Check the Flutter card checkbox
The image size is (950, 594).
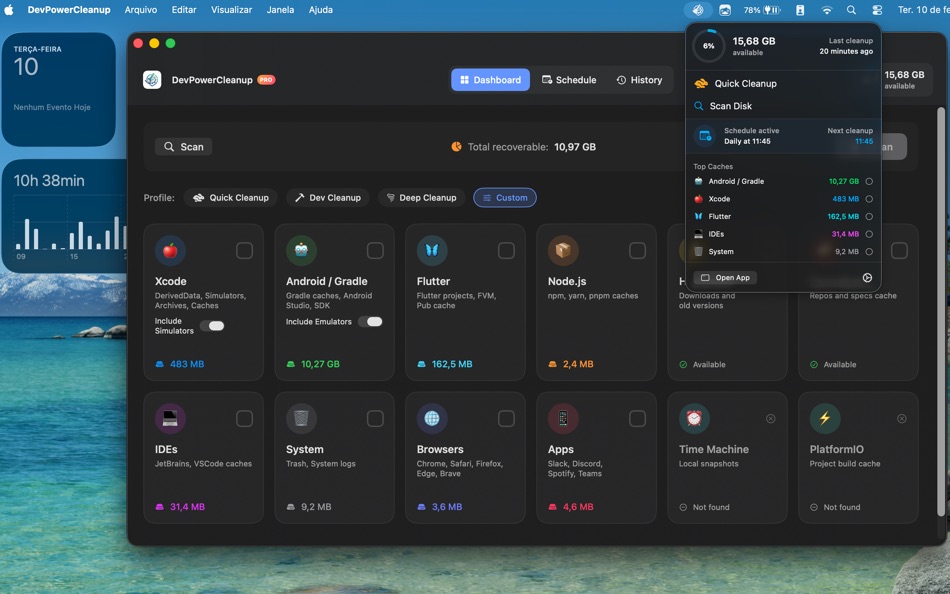506,250
